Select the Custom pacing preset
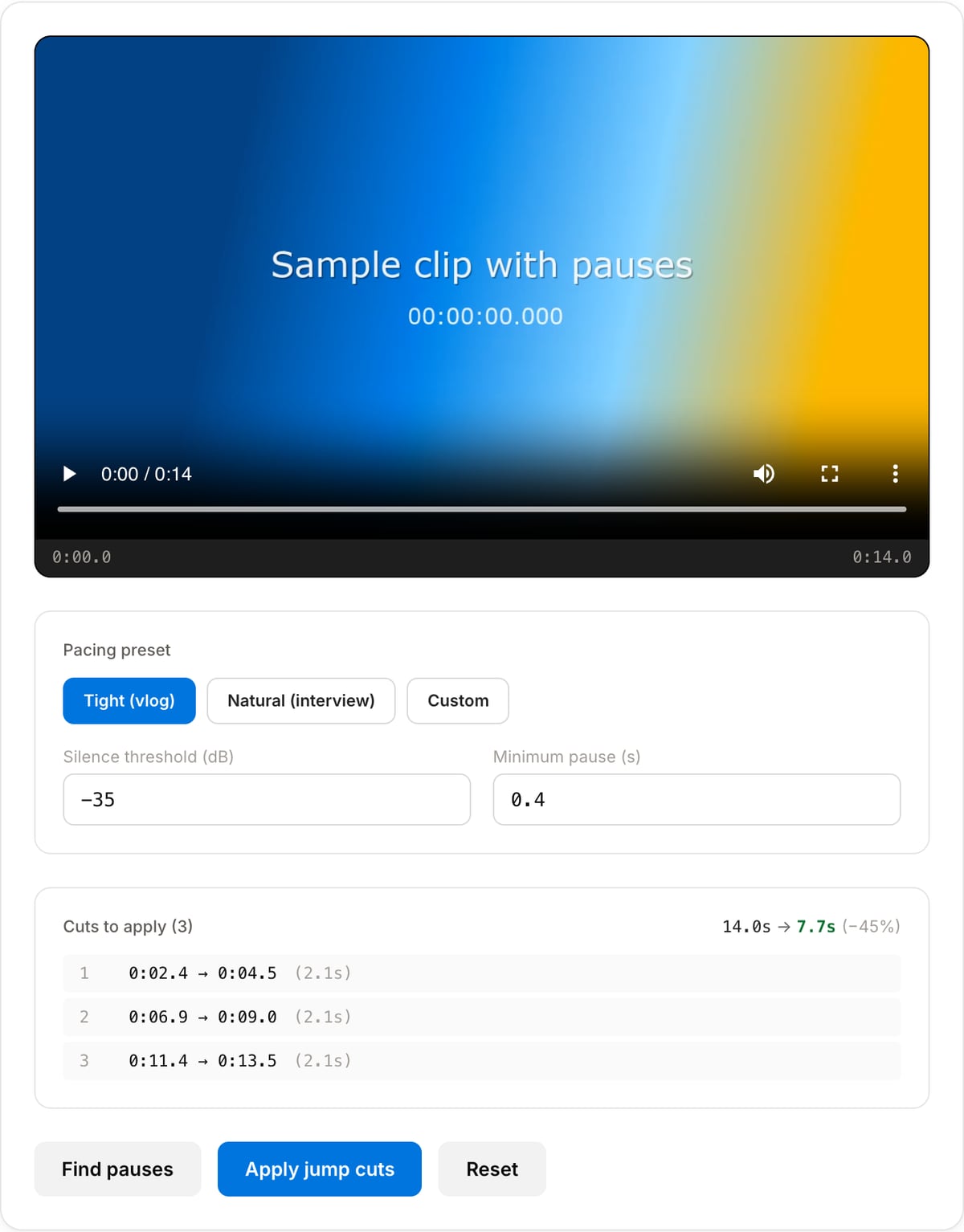Image resolution: width=964 pixels, height=1232 pixels. tap(458, 701)
